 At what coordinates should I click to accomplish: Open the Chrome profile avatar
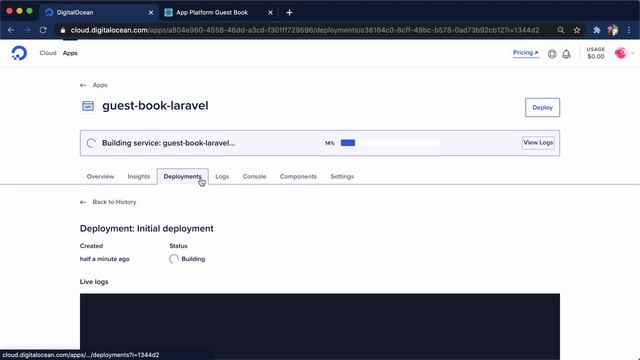(613, 30)
